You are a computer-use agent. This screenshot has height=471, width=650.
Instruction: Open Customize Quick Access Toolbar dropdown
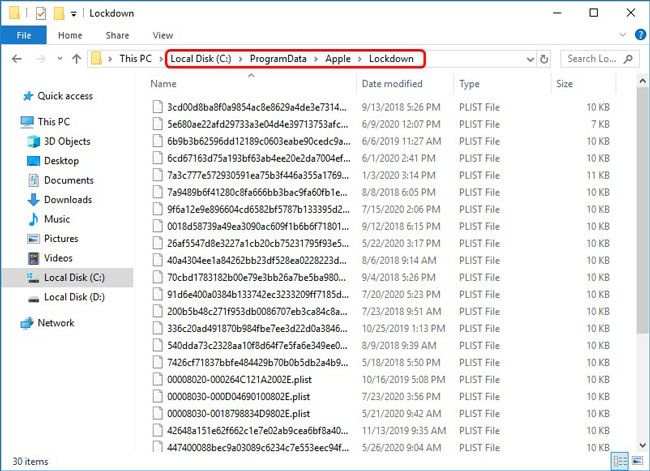73,14
